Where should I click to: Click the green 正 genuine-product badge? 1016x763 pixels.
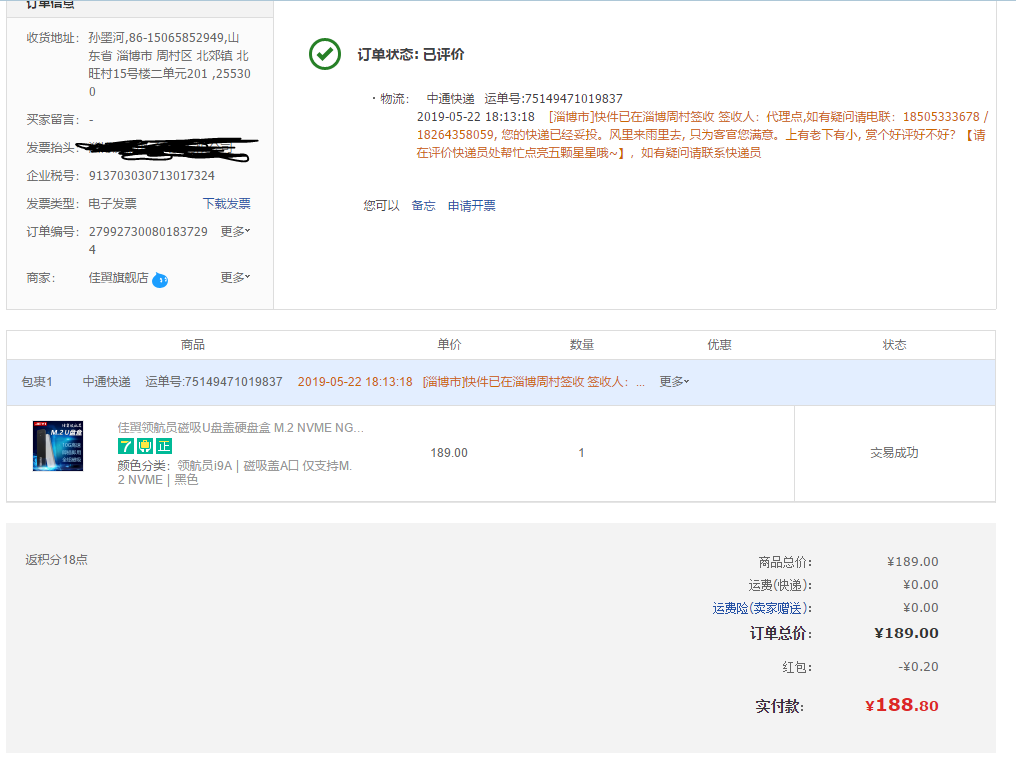(x=164, y=446)
